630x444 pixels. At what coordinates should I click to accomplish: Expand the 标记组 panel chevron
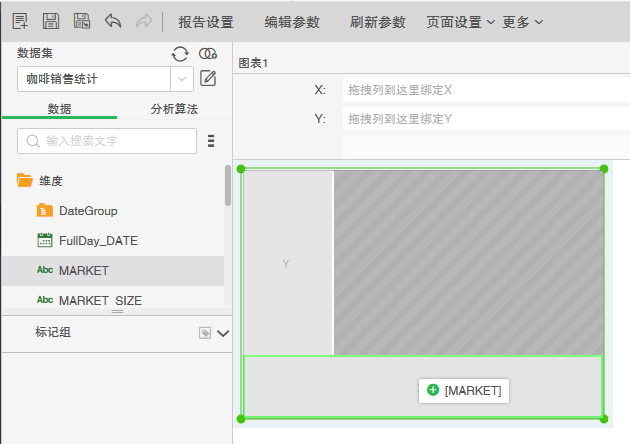click(x=223, y=333)
